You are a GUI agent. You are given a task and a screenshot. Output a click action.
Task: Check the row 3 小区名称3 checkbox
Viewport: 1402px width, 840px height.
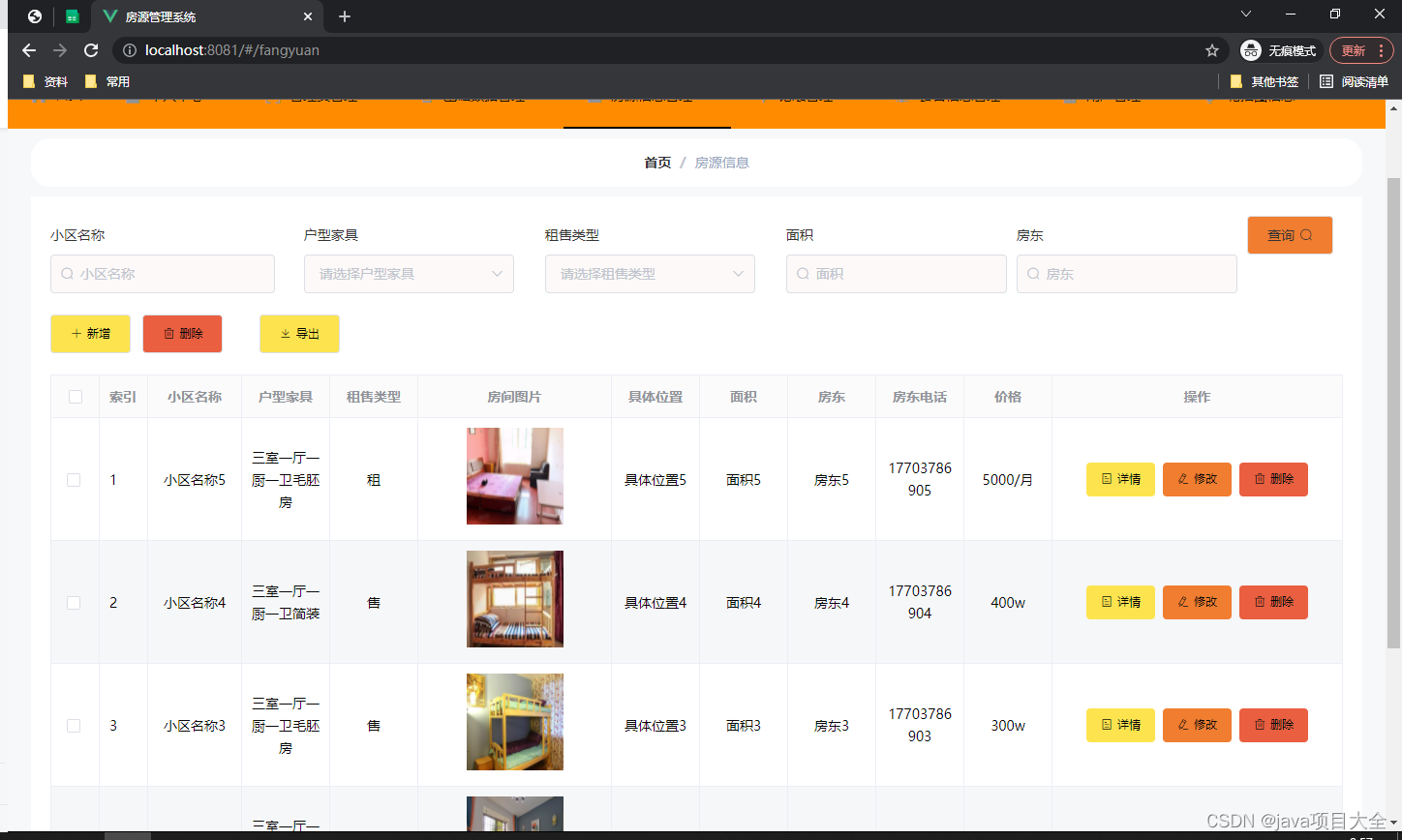pyautogui.click(x=74, y=726)
